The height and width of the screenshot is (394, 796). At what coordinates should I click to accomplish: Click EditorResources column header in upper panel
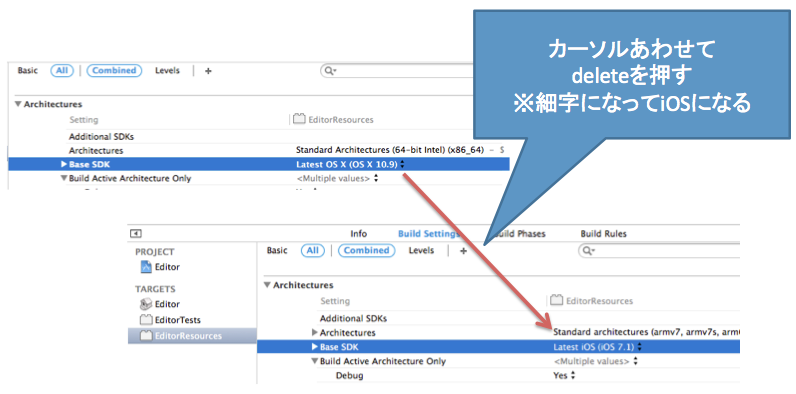pyautogui.click(x=334, y=120)
